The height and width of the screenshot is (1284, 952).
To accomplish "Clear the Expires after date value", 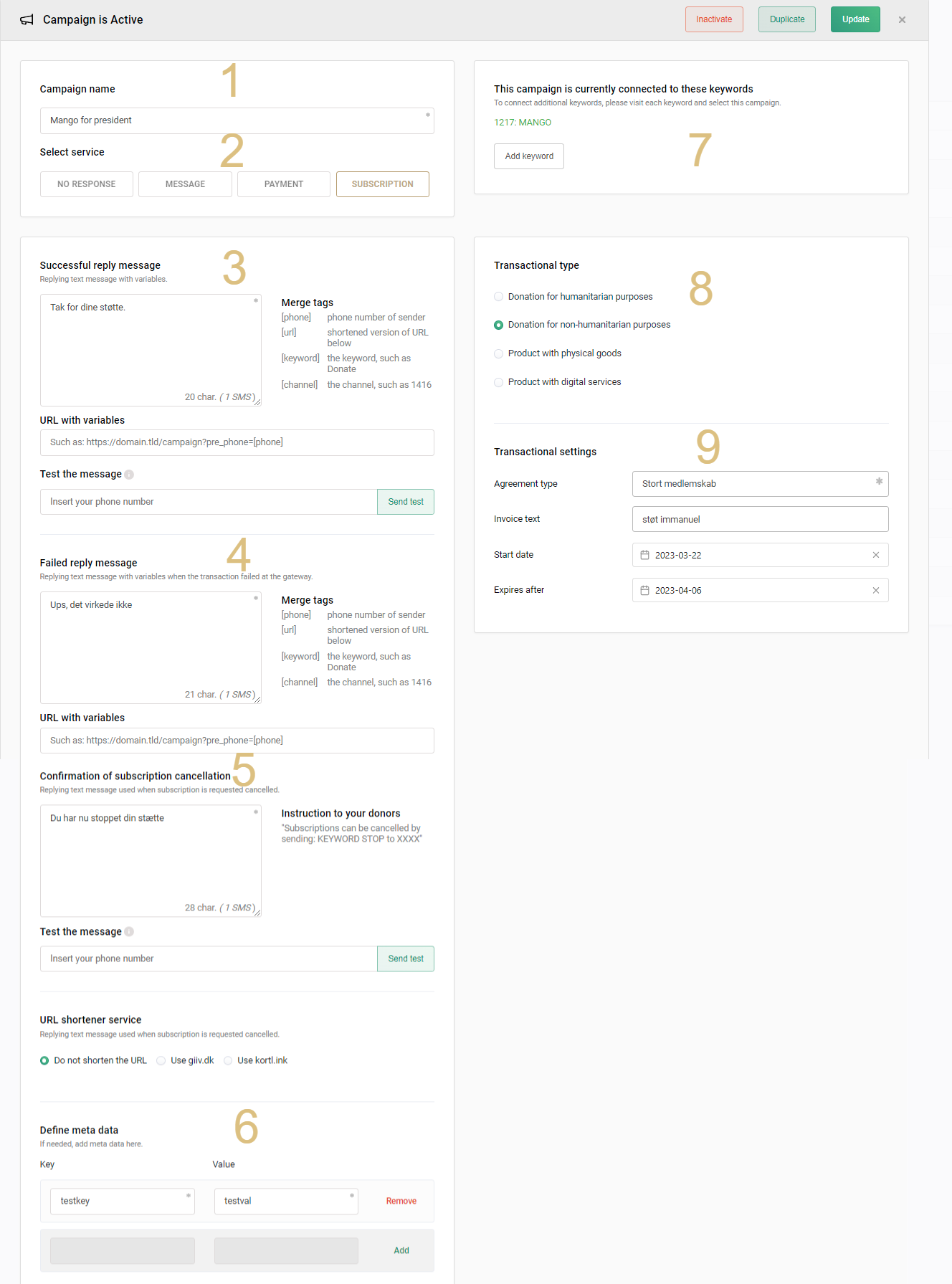I will tap(875, 591).
